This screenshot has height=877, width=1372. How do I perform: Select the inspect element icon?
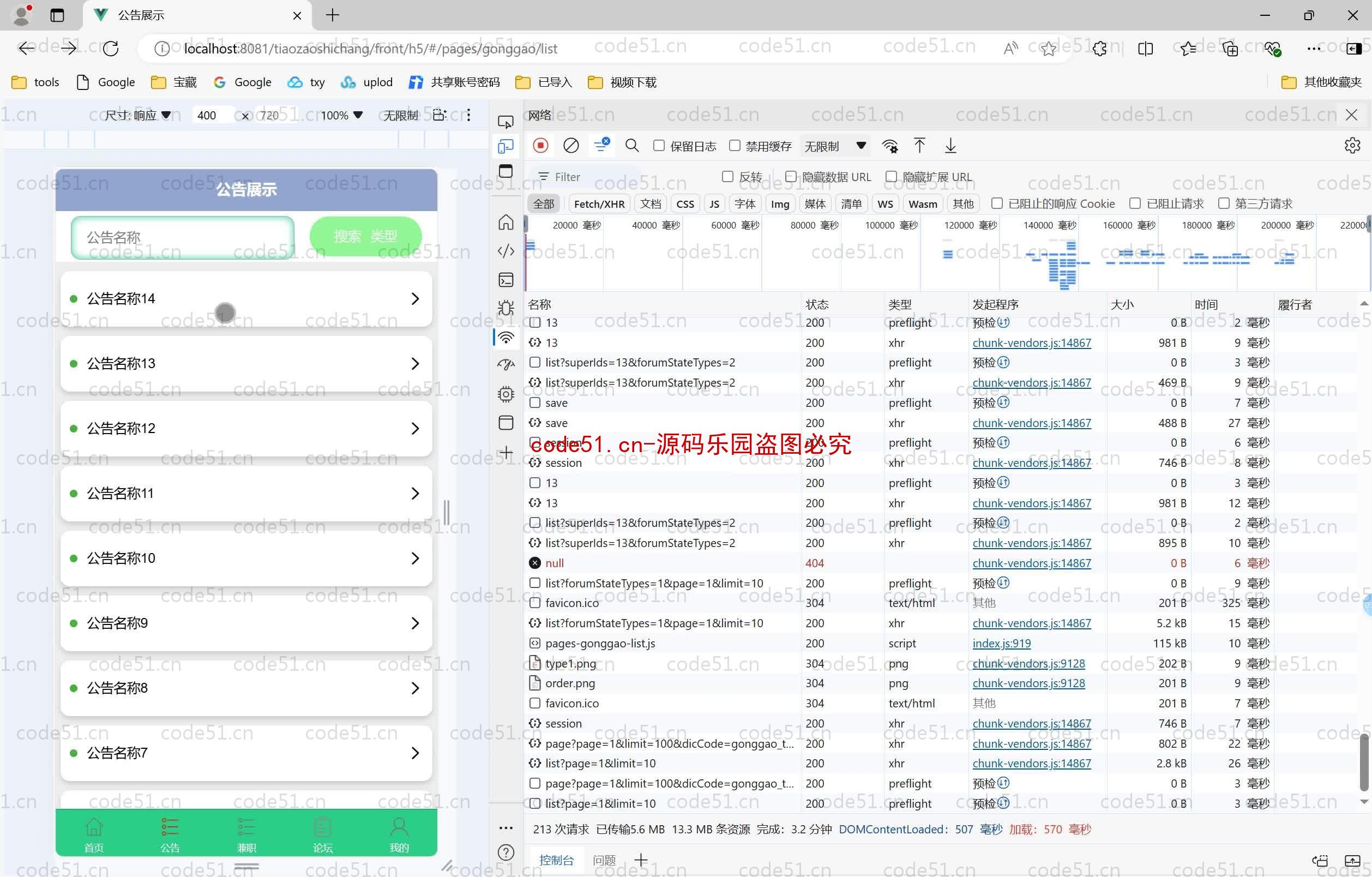click(506, 122)
